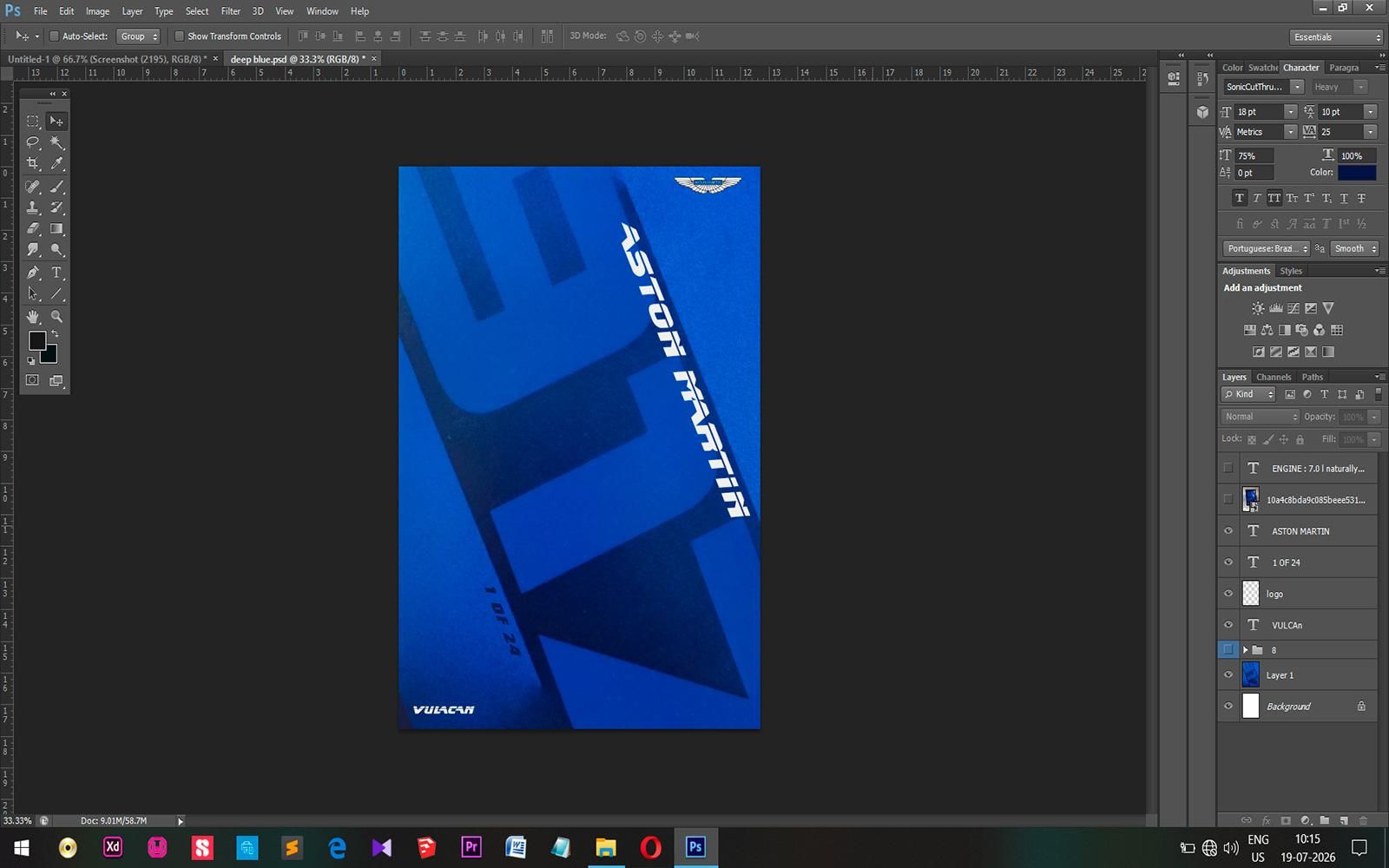Viewport: 1389px width, 868px height.
Task: Select the Zoom tool in the tools panel
Action: pyautogui.click(x=56, y=317)
